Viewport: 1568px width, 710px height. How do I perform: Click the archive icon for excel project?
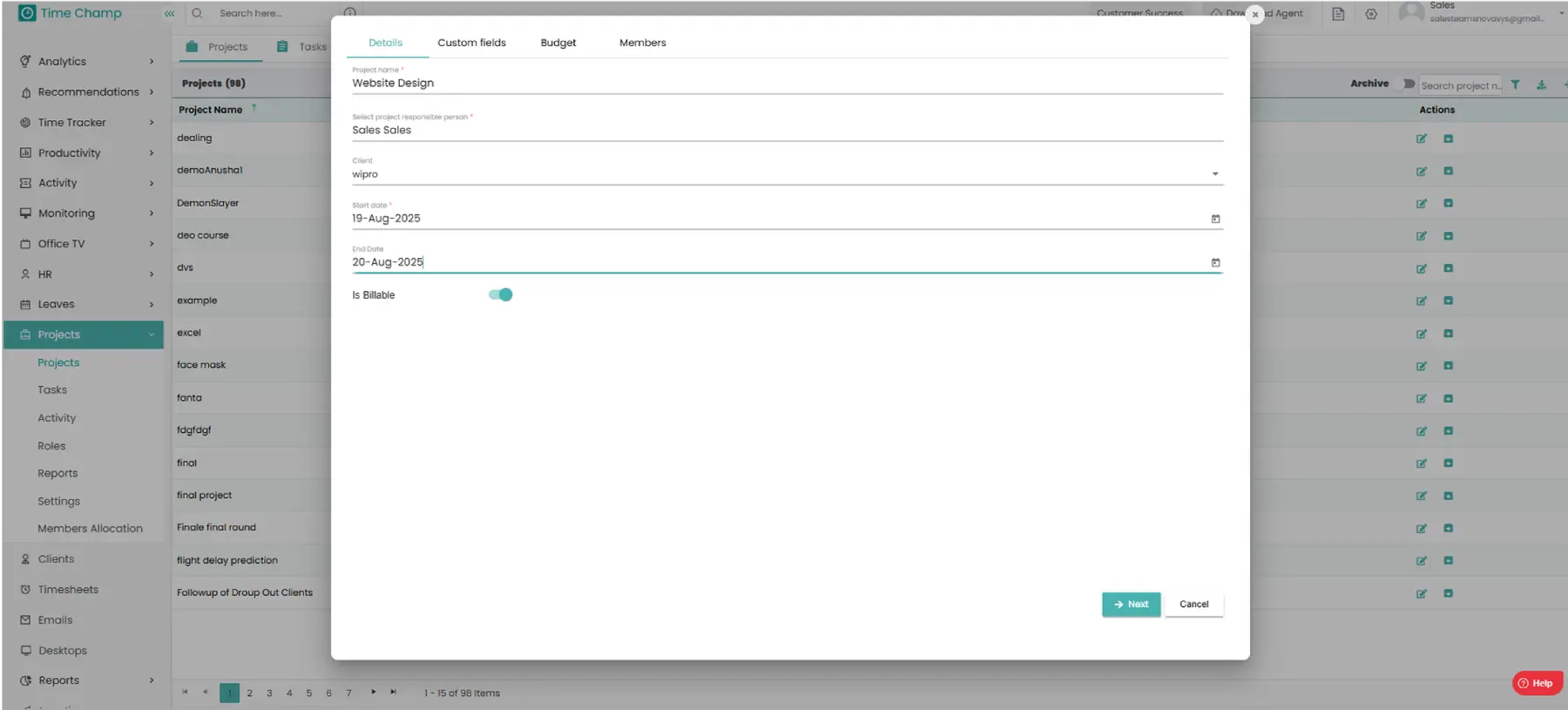tap(1448, 334)
